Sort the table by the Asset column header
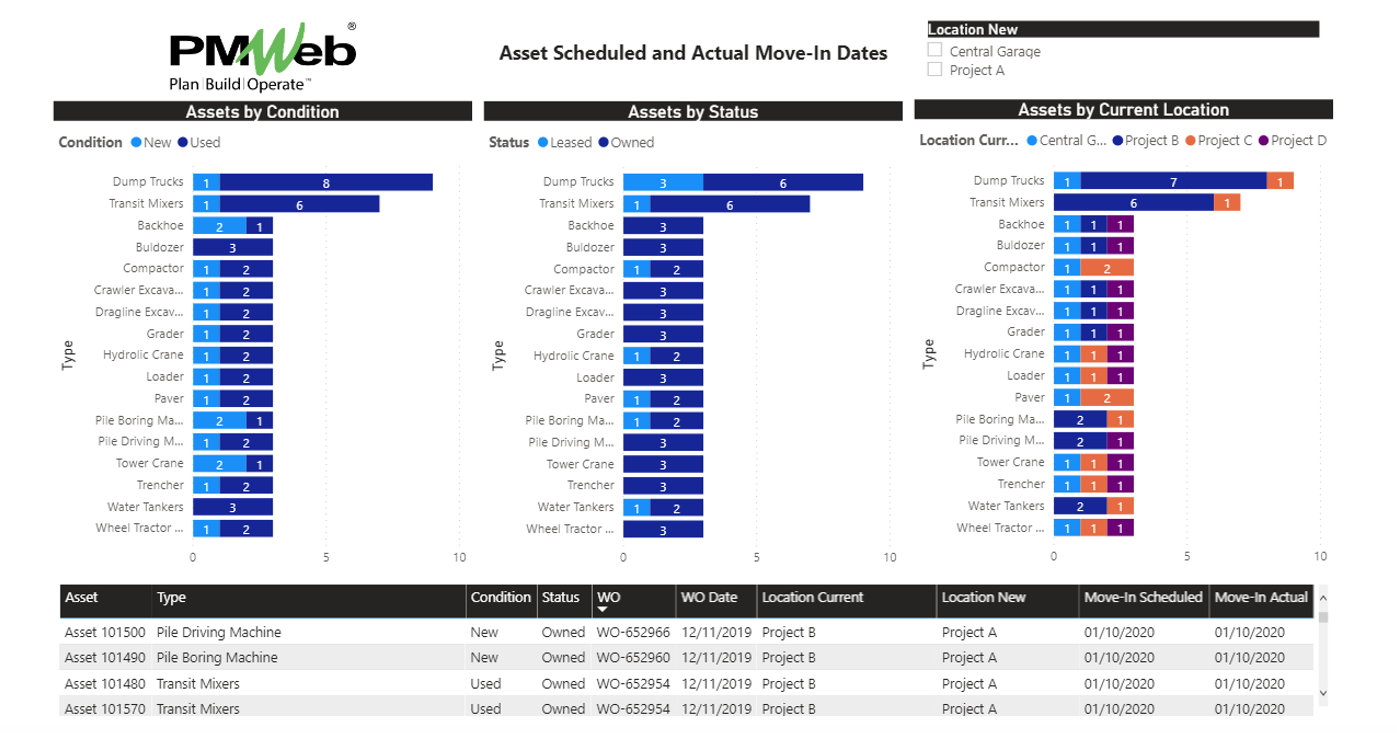Viewport: 1397px width, 733px height. tap(83, 597)
